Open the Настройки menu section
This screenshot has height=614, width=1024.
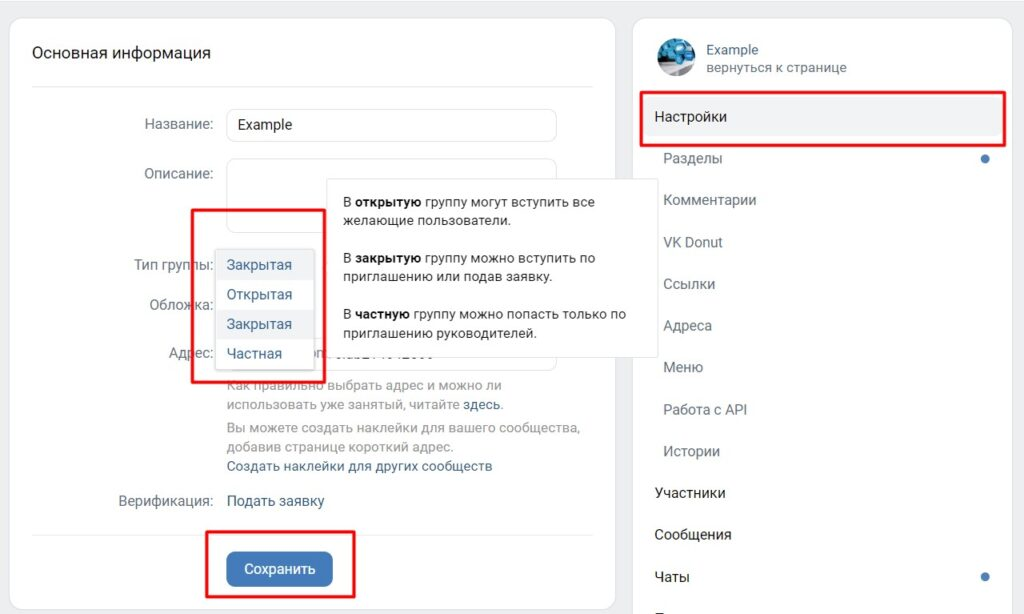coord(822,117)
